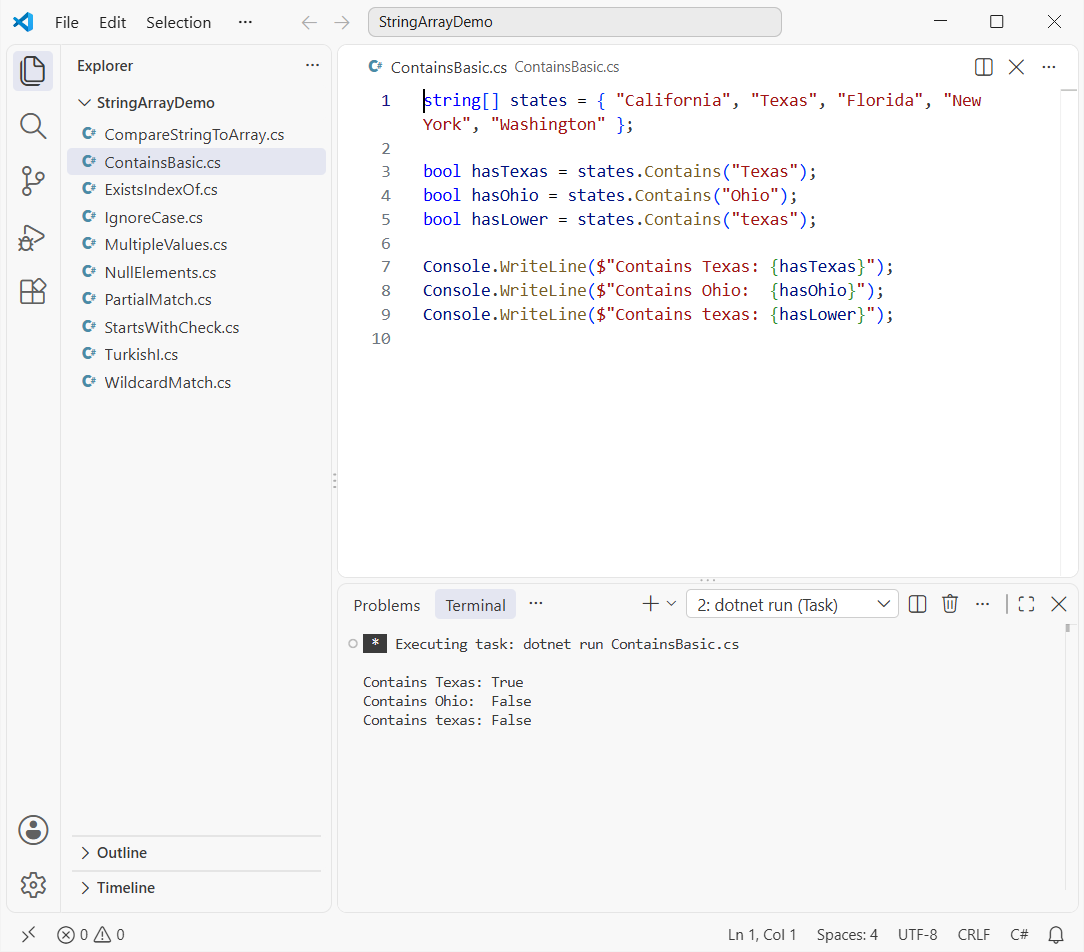Open terminal panel more actions ellipsis
Viewport: 1084px width, 952px height.
coord(982,604)
